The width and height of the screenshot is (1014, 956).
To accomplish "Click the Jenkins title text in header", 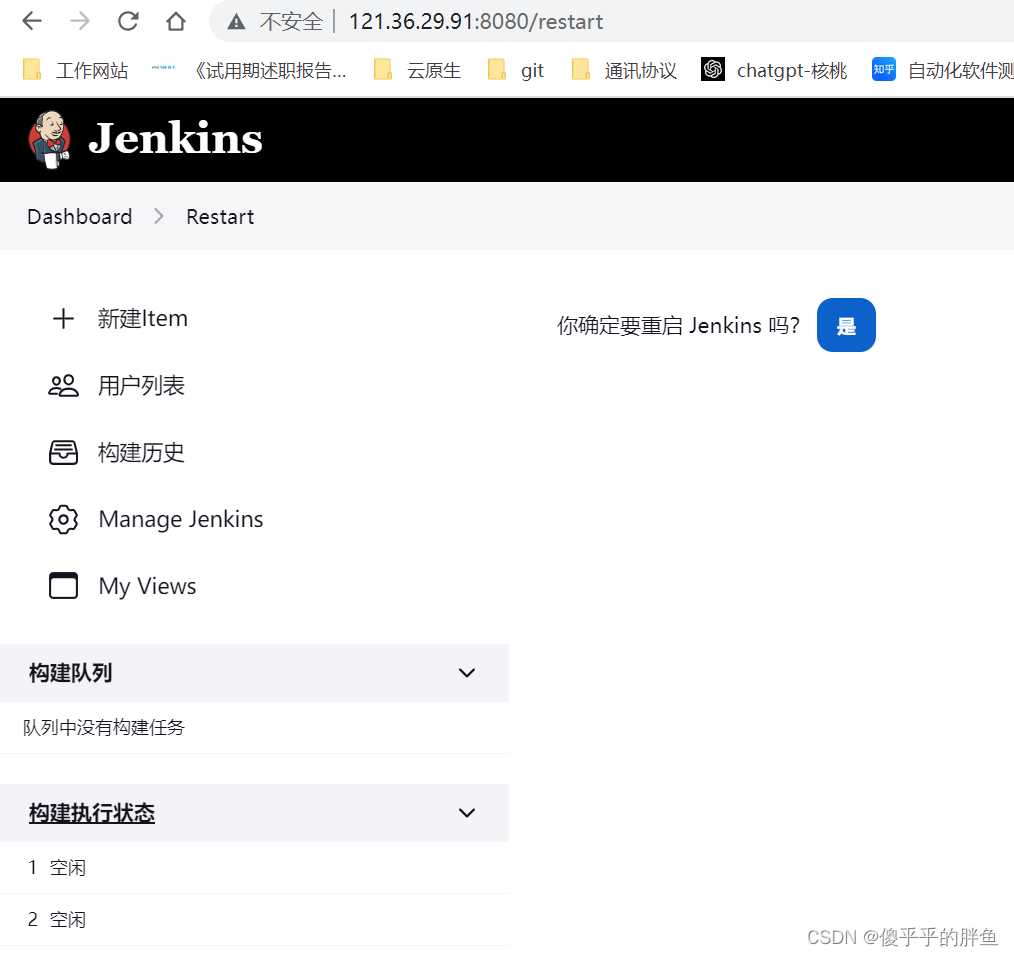I will [x=175, y=138].
